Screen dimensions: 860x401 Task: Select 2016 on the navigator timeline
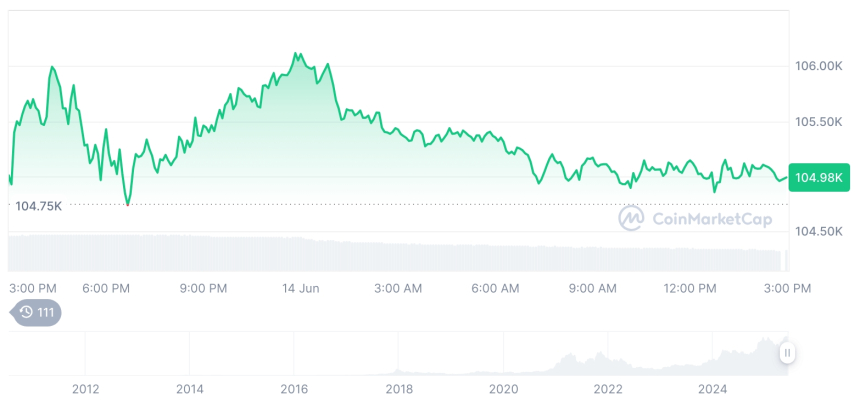pyautogui.click(x=293, y=388)
